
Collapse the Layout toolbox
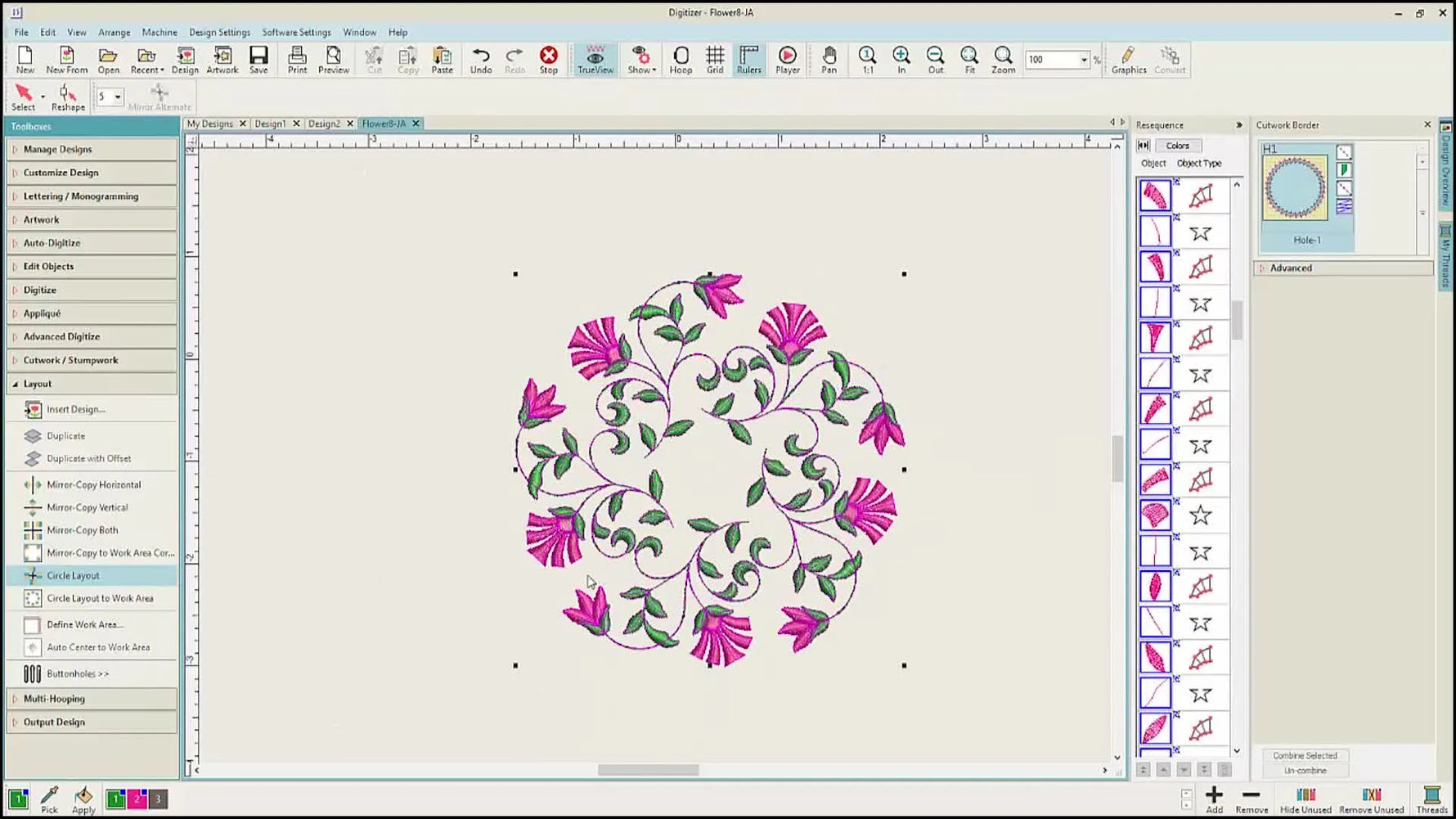click(x=92, y=384)
